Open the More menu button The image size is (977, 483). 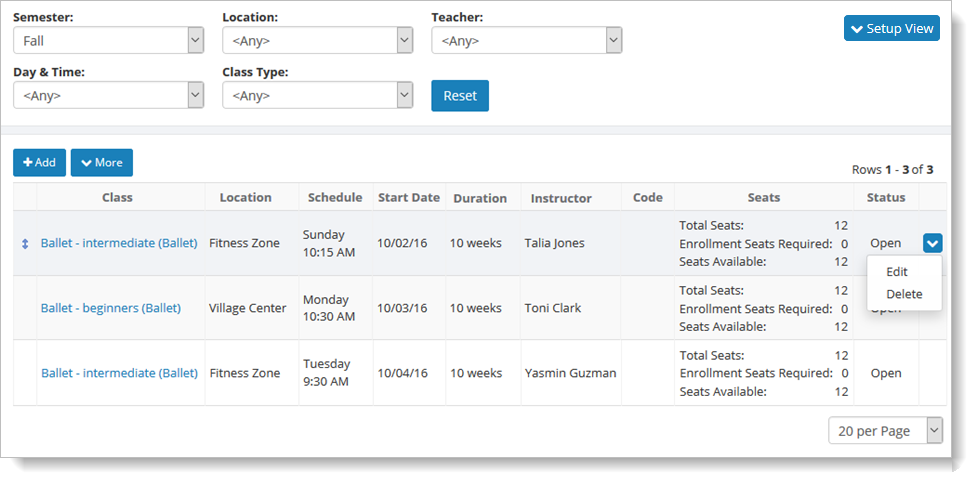point(101,163)
